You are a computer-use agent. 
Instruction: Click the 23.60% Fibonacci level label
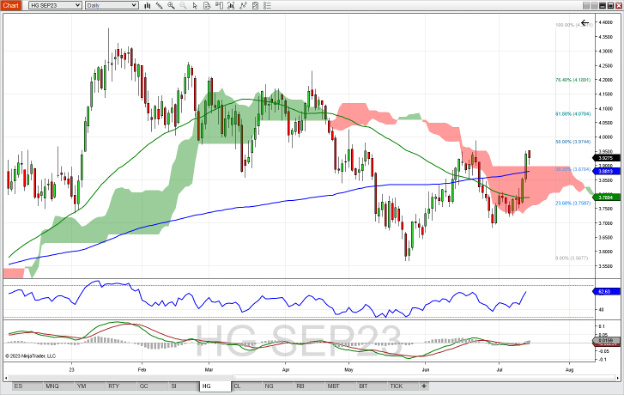coord(573,203)
